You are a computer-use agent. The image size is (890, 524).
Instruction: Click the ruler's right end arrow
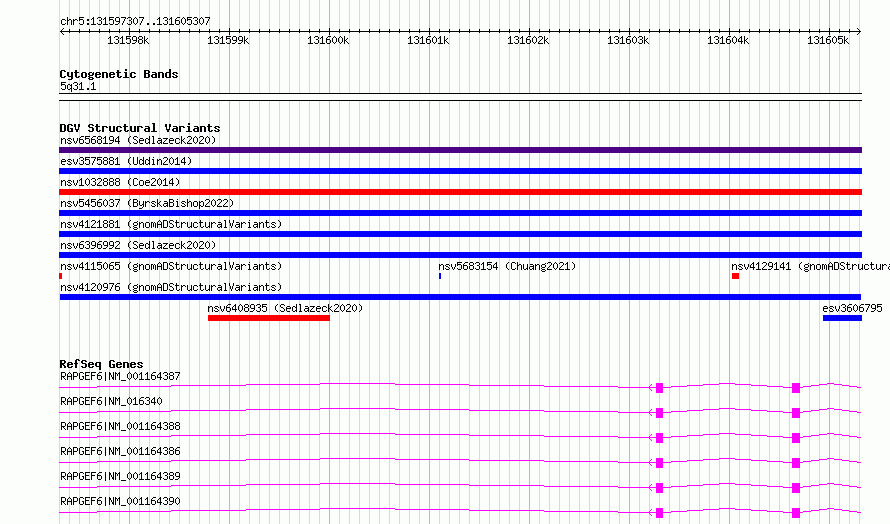[859, 31]
